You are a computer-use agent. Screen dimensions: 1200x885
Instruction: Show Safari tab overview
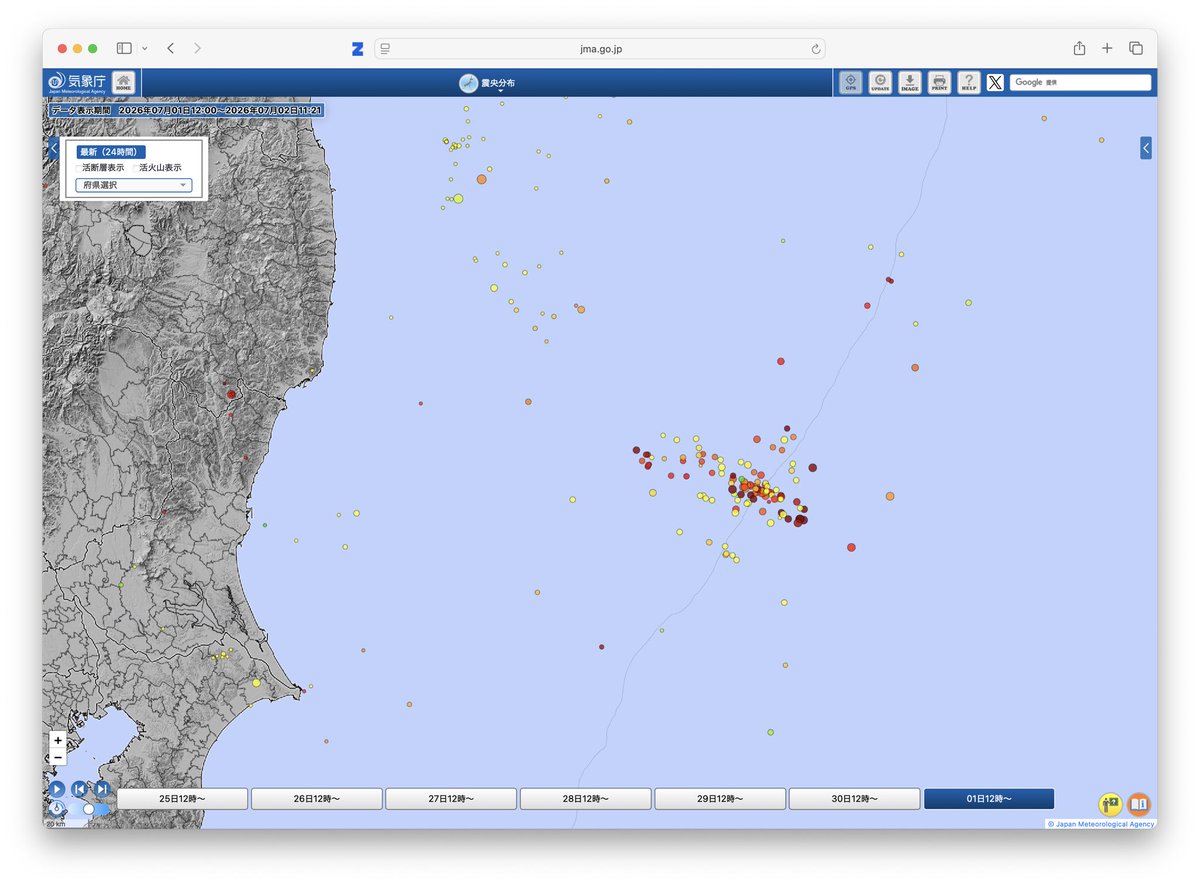[x=1136, y=48]
